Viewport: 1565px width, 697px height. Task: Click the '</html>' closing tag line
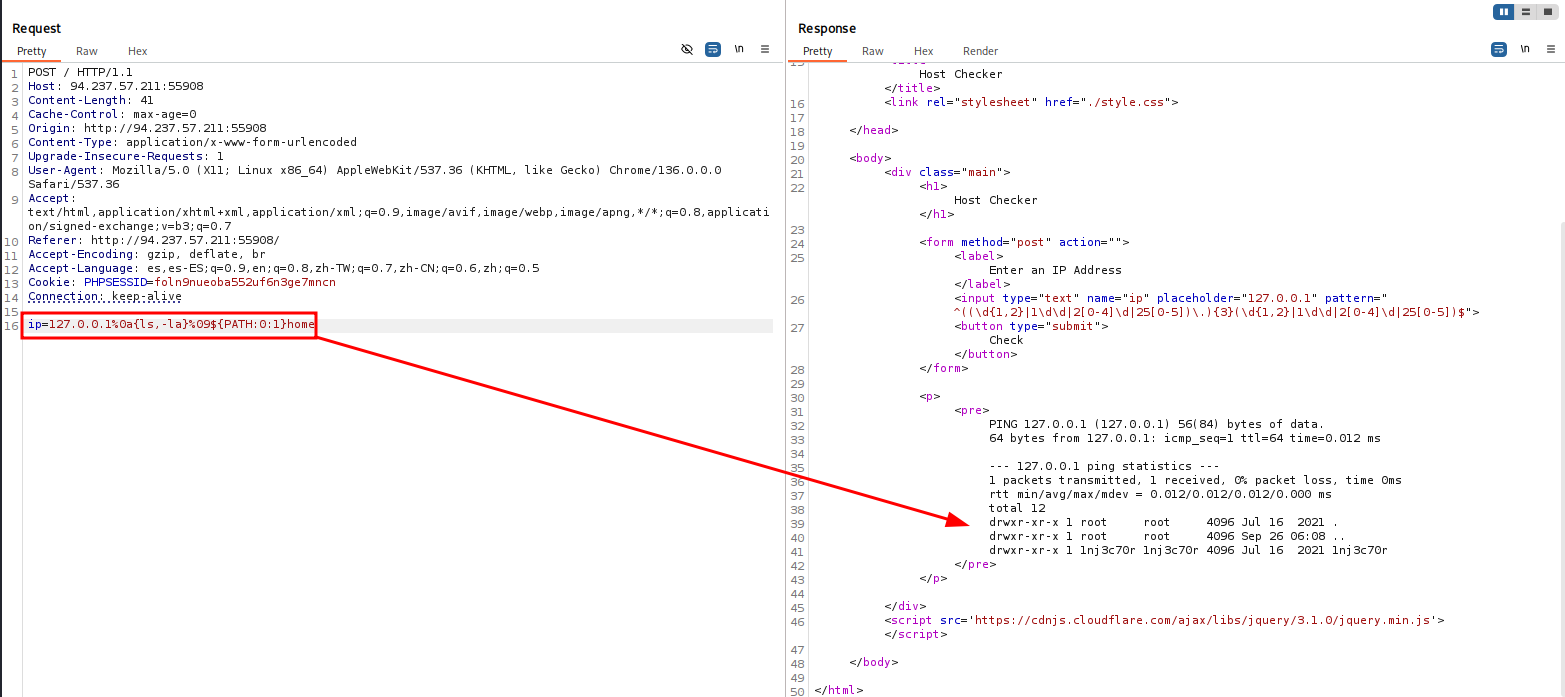point(839,690)
